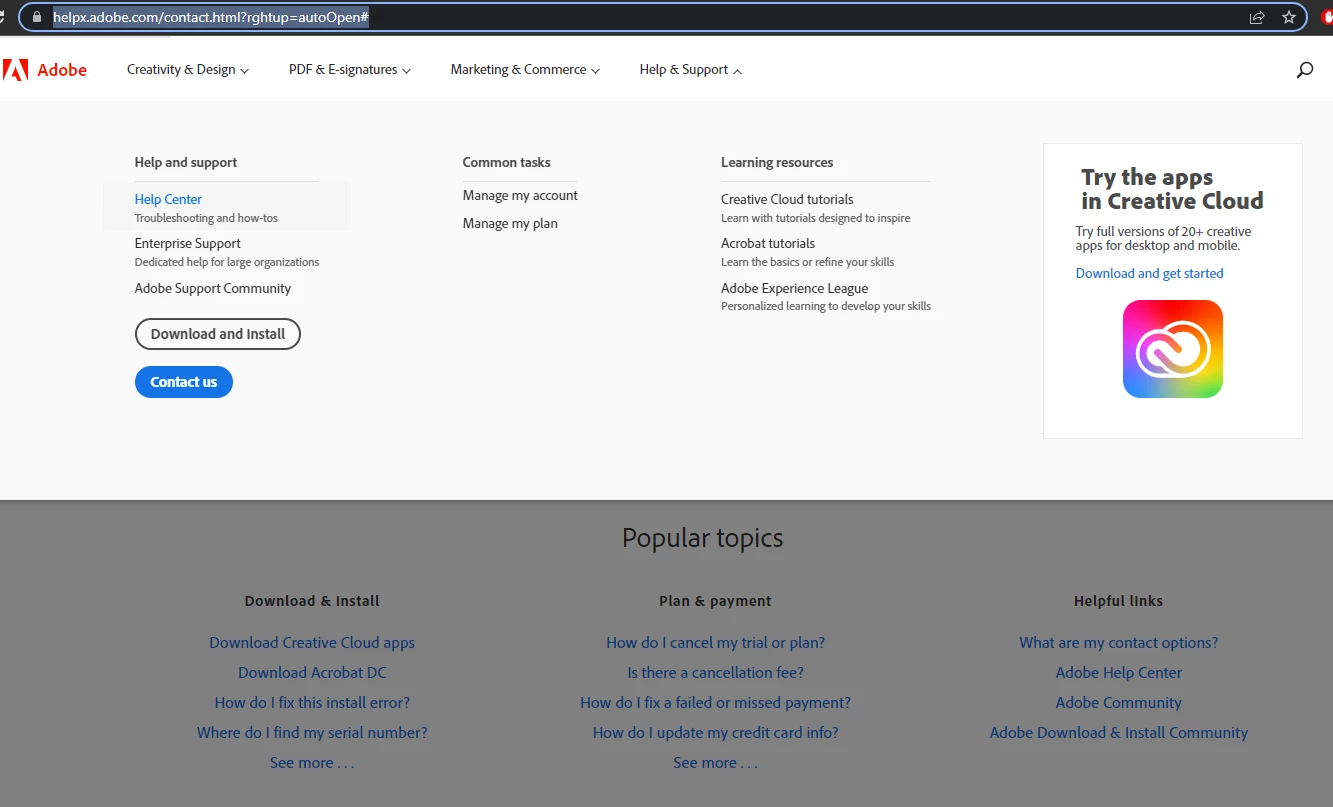Screen dimensions: 1333x807
Task: Open Adobe Help Center link
Action: [1119, 673]
